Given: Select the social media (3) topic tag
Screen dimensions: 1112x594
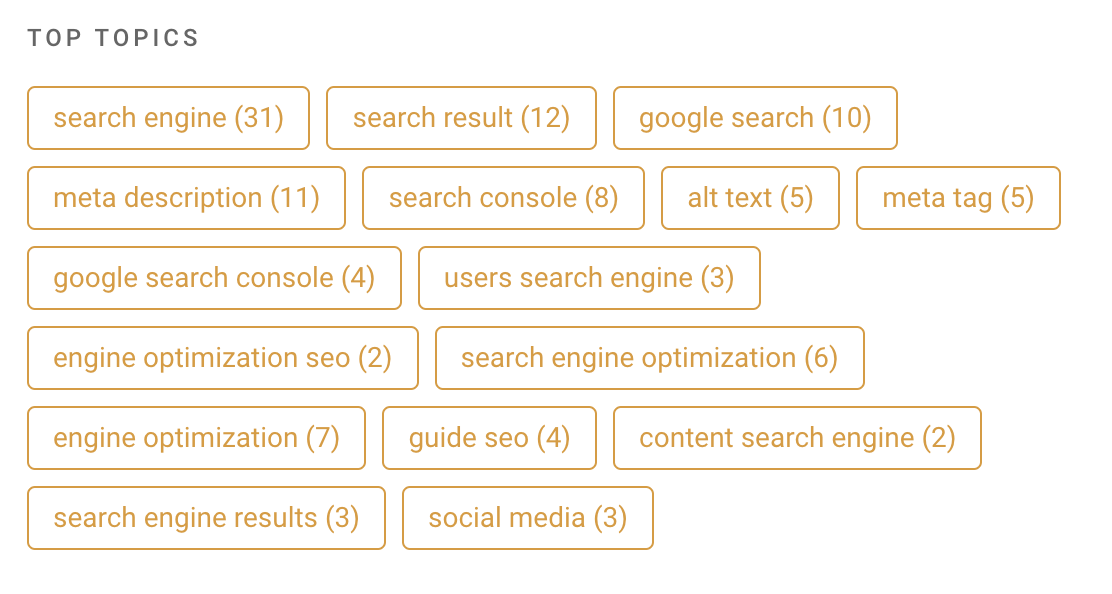Looking at the screenshot, I should [x=527, y=518].
